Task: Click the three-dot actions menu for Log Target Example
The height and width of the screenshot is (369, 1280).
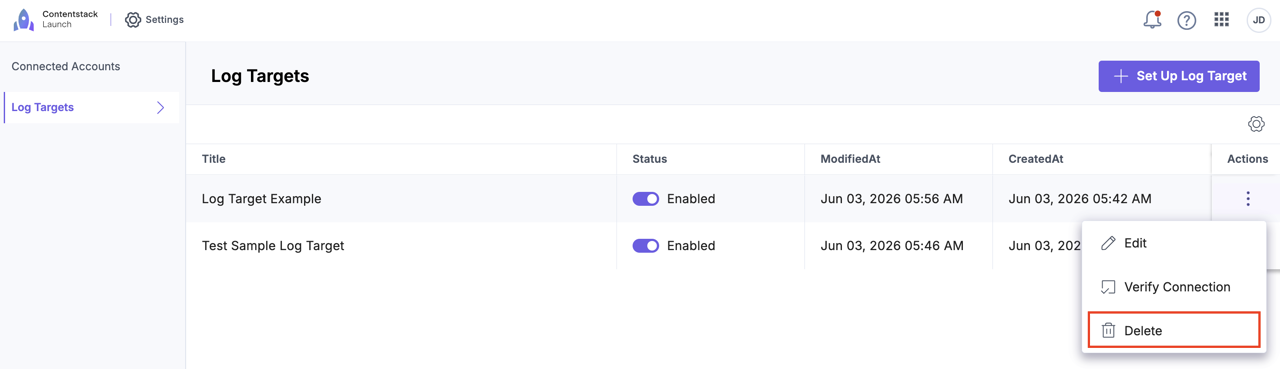Action: 1248,199
